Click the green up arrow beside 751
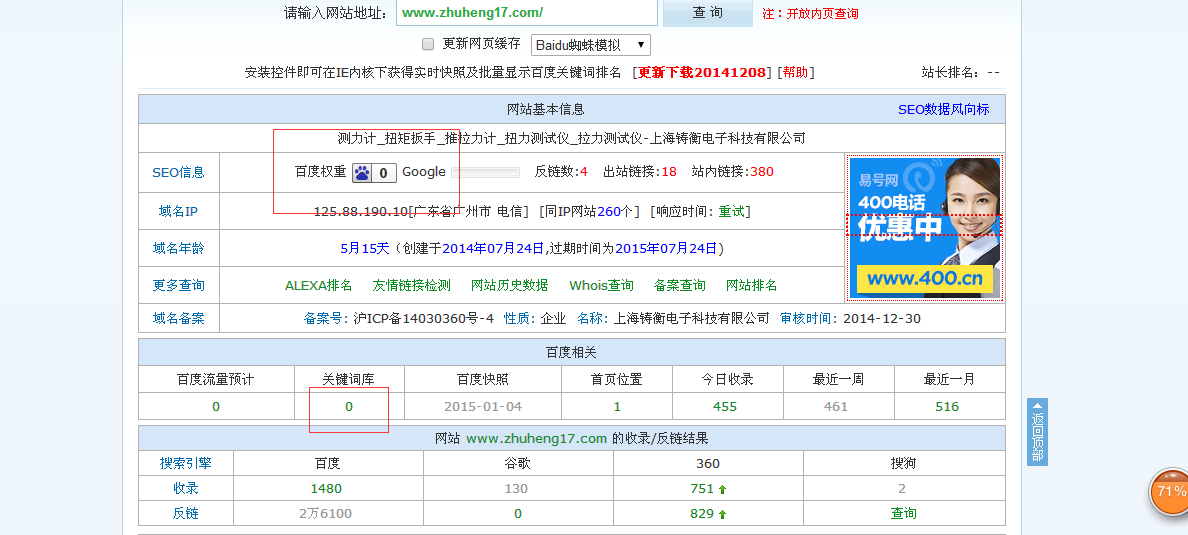Viewport: 1188px width, 535px height. coord(722,489)
